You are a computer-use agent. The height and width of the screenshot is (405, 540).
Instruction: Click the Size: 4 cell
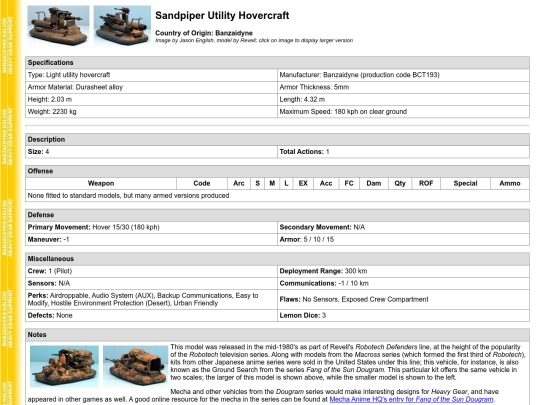(151, 152)
